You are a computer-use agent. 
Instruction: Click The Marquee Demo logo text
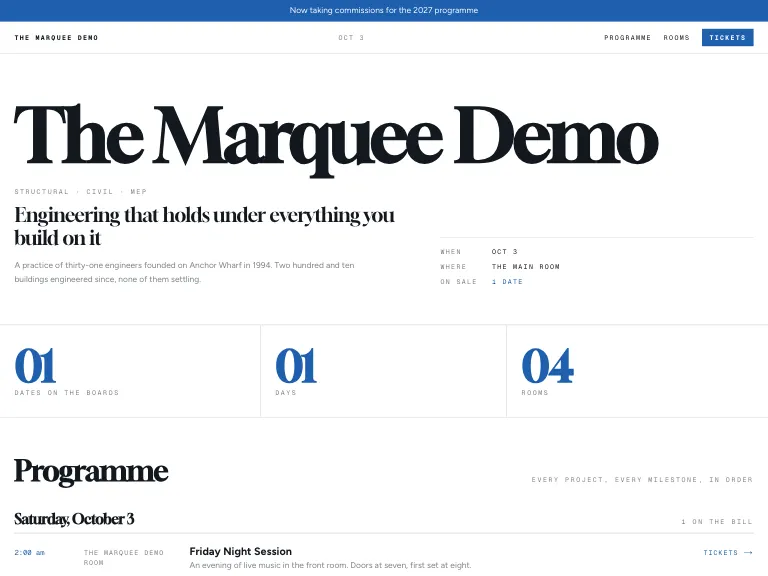coord(56,38)
